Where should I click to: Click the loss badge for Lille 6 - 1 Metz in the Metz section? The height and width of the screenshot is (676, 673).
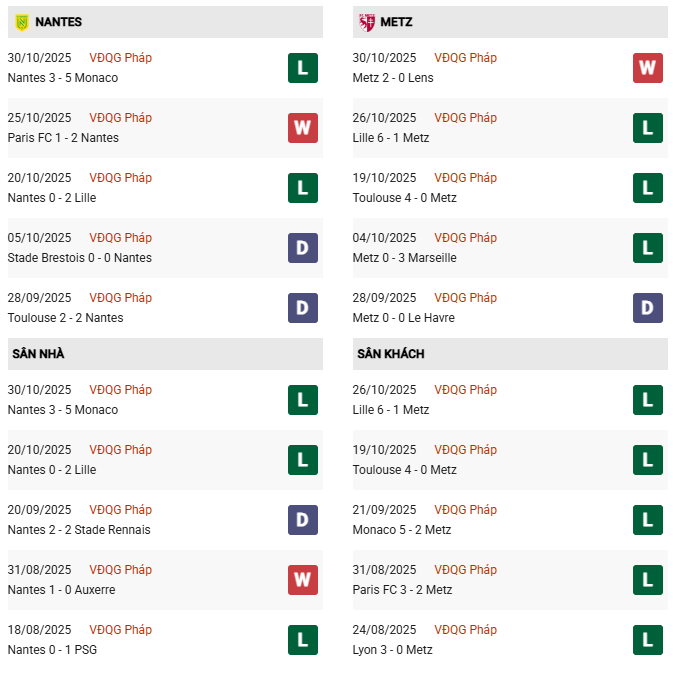click(648, 128)
